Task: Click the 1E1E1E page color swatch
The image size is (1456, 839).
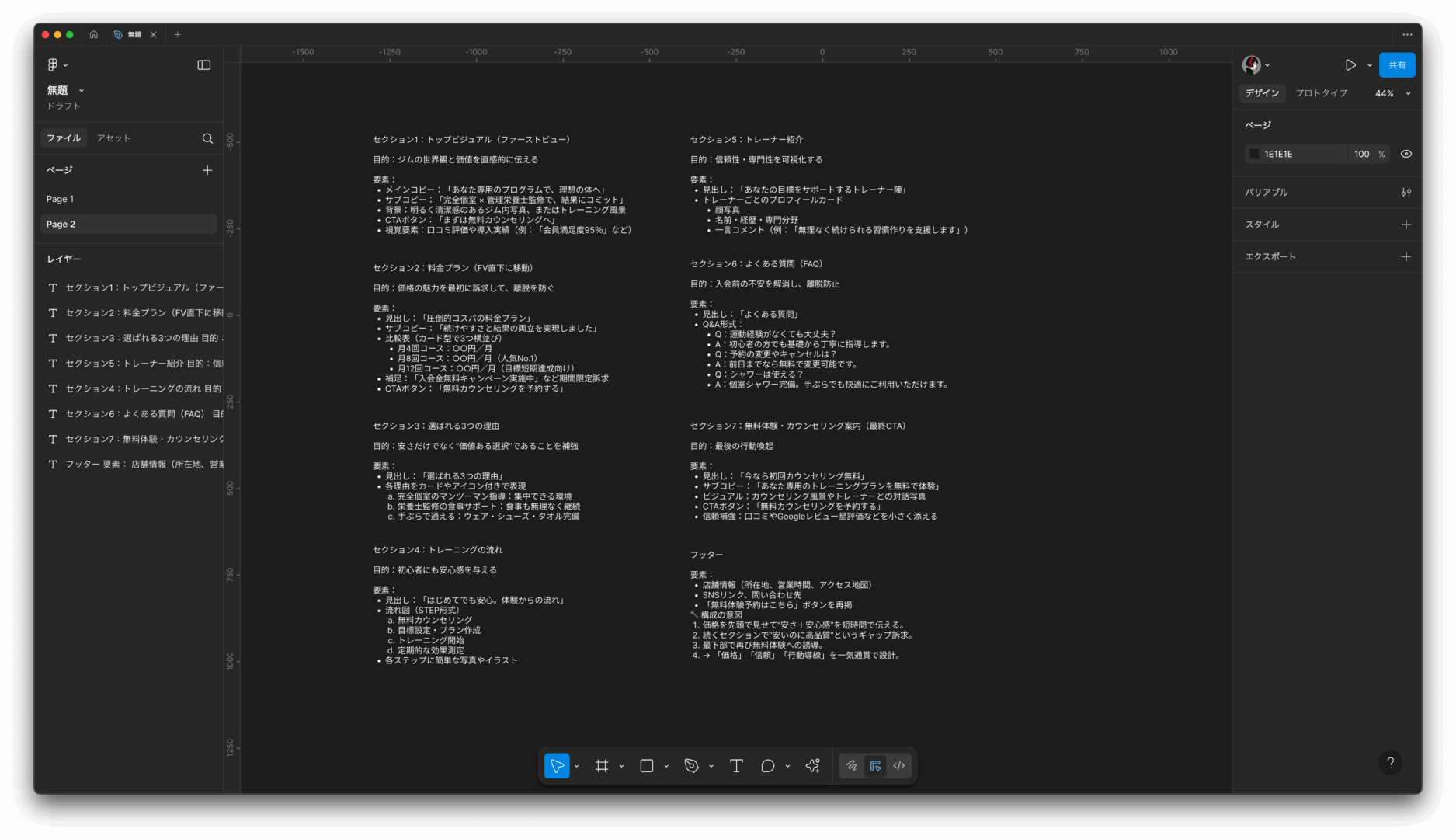Action: 1254,154
